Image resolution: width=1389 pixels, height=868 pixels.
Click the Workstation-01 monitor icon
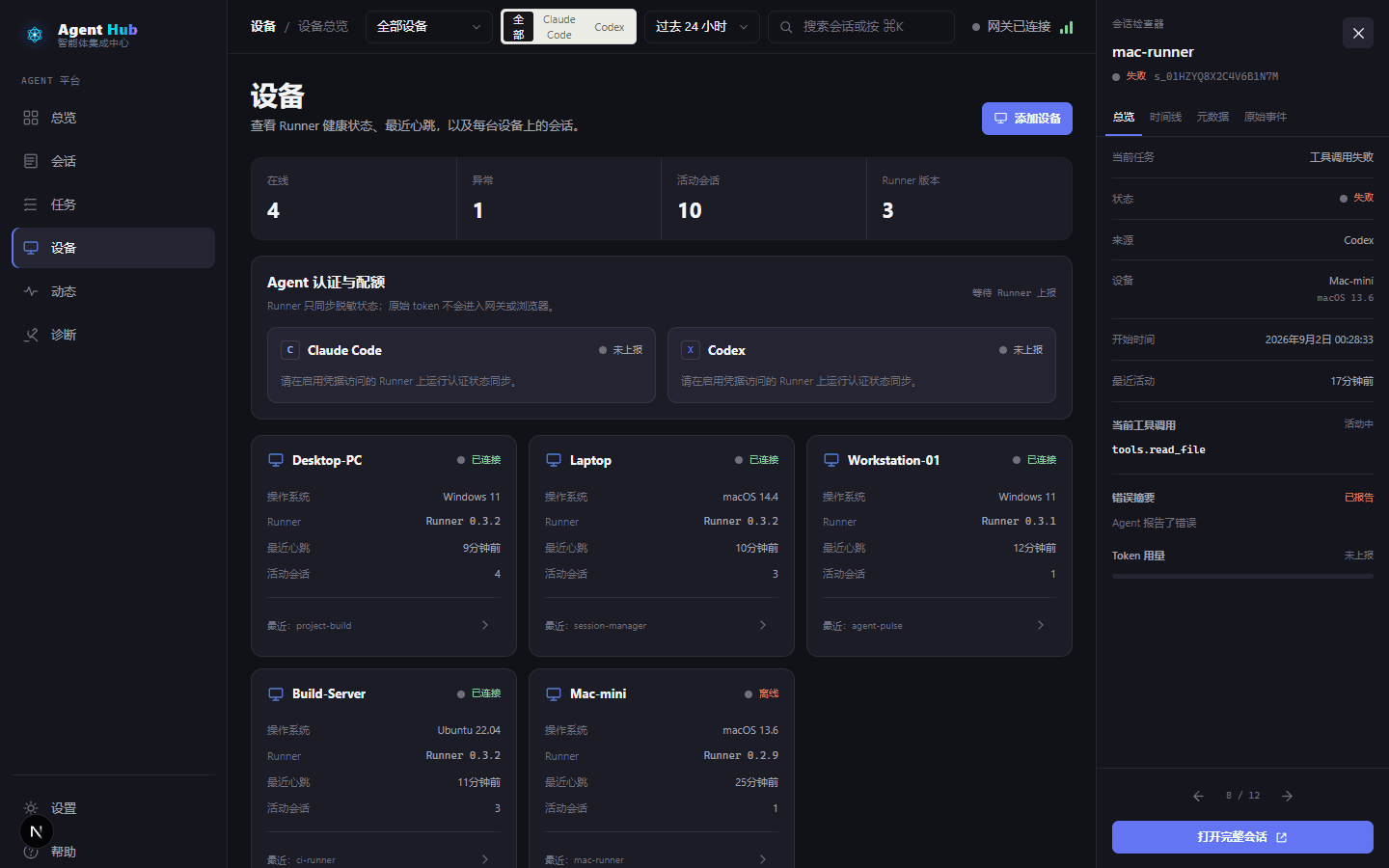coord(831,460)
